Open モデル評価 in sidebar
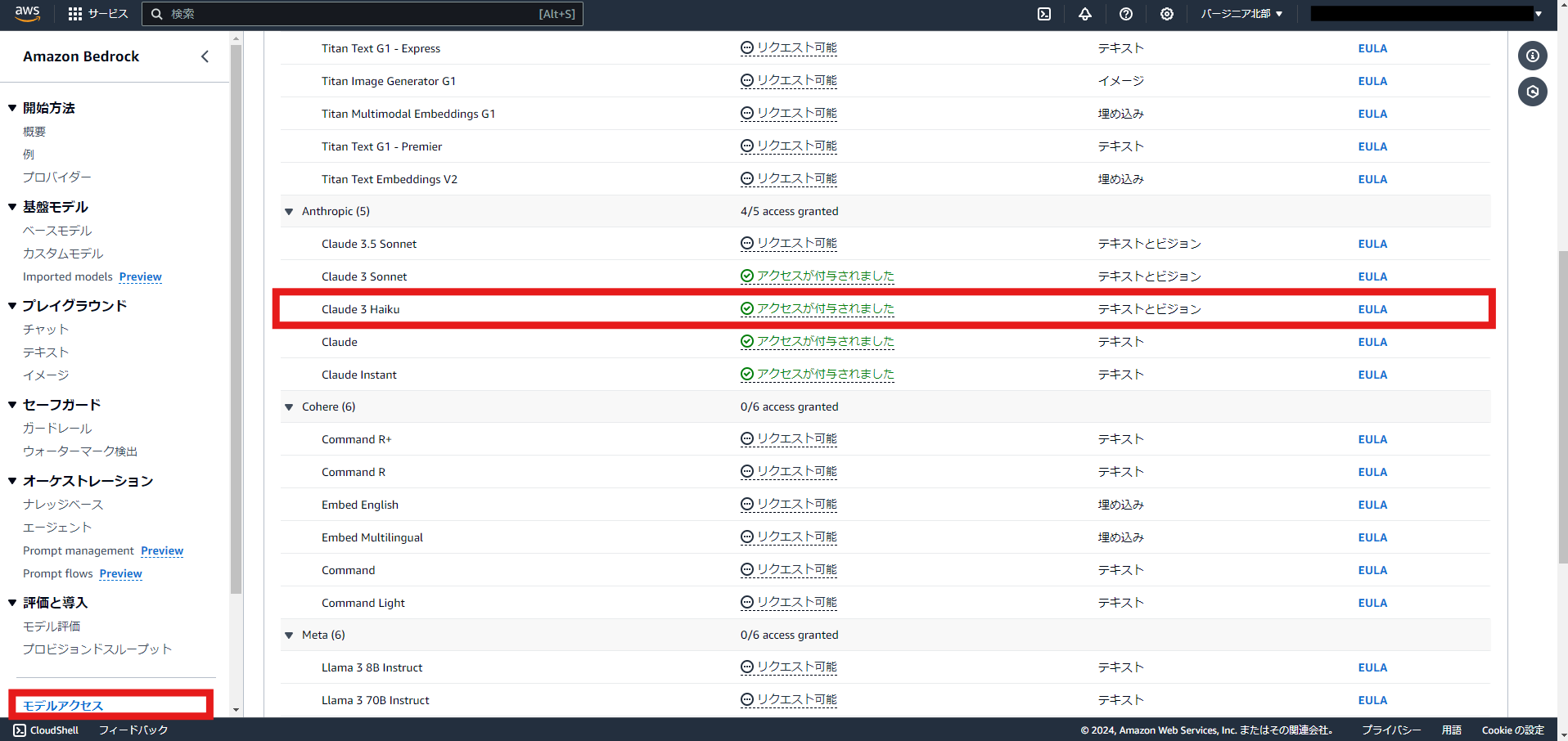The height and width of the screenshot is (741, 1568). point(52,626)
